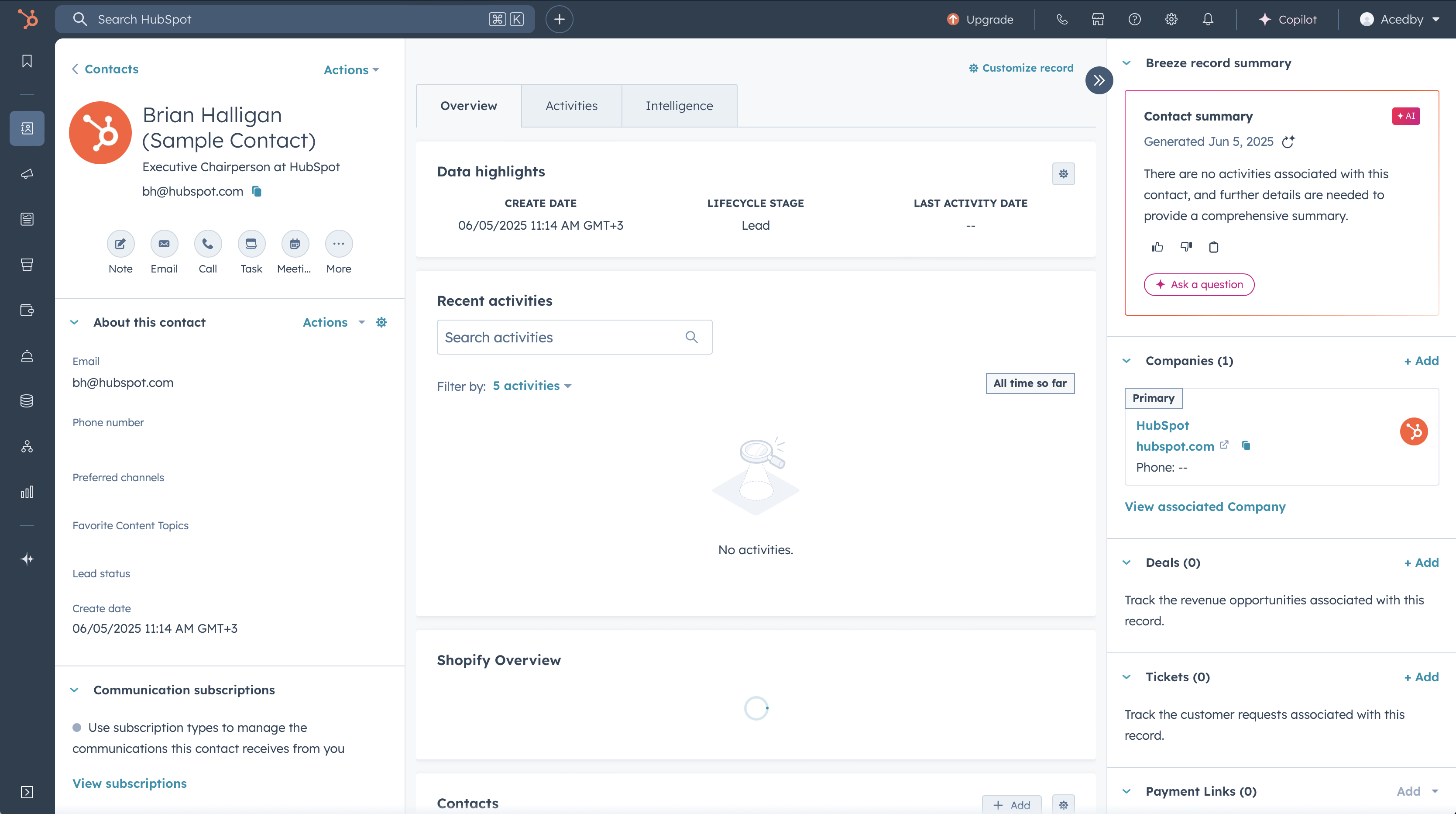Switch to the Activities tab

tap(571, 106)
